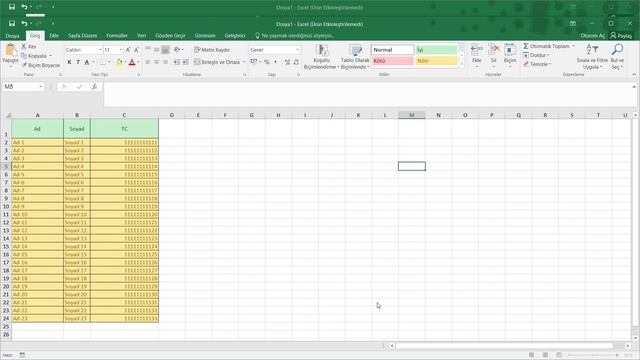Open the Temizle (Clear) dropdown
Screen dimensions: 640x360
537,64
